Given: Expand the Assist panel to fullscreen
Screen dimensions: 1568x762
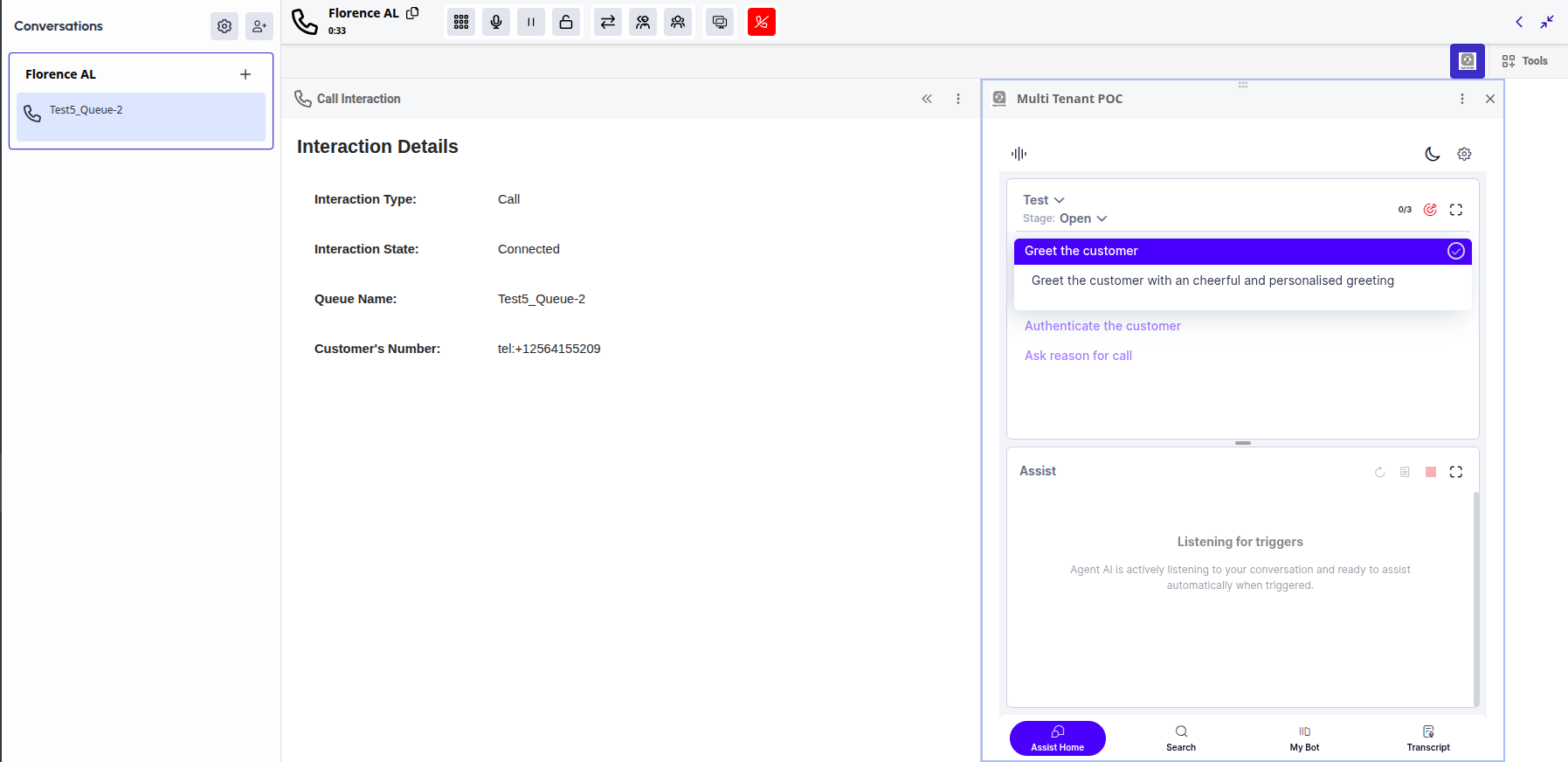Looking at the screenshot, I should click(x=1456, y=472).
